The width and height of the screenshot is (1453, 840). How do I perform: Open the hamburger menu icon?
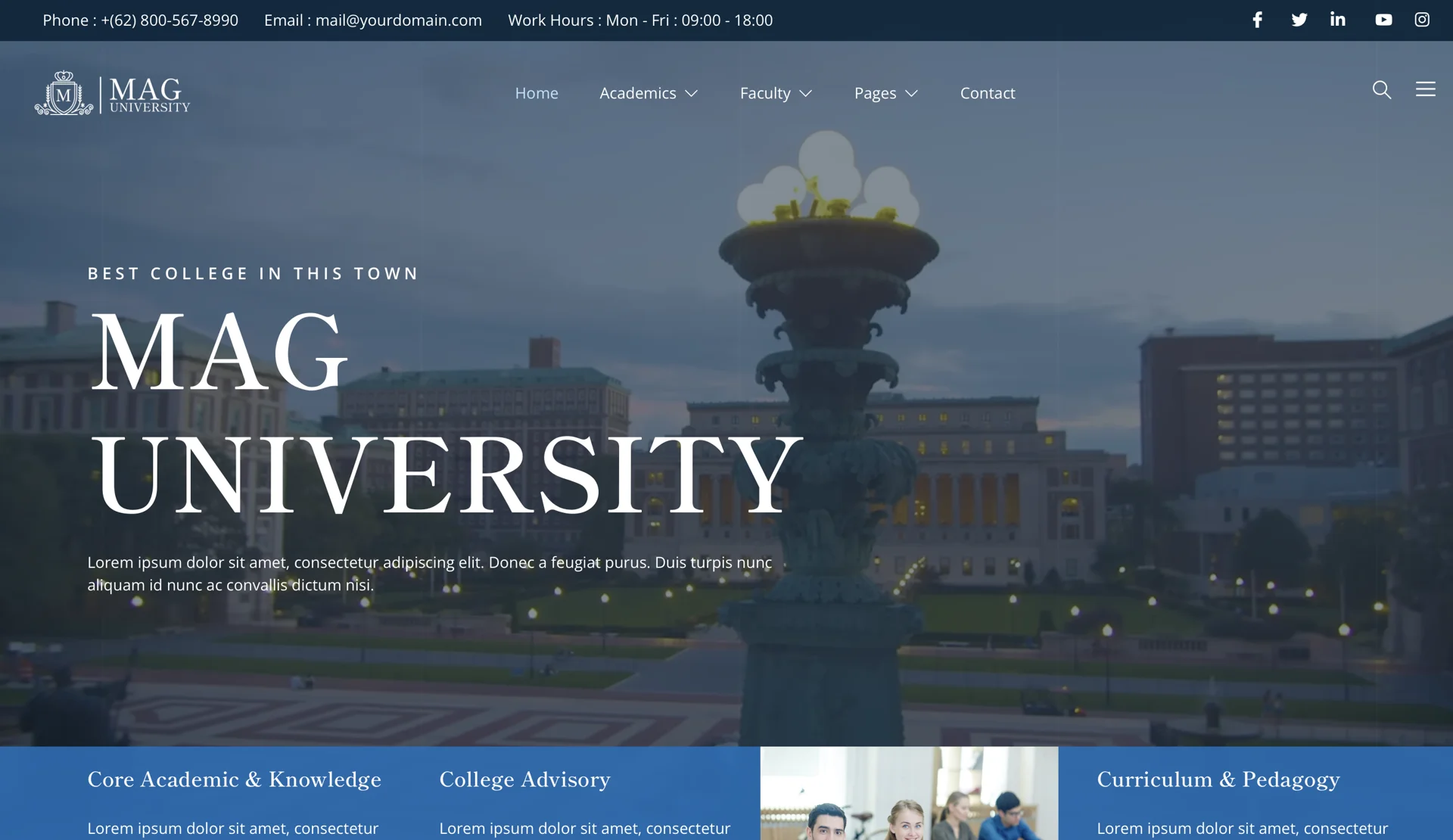[x=1426, y=90]
